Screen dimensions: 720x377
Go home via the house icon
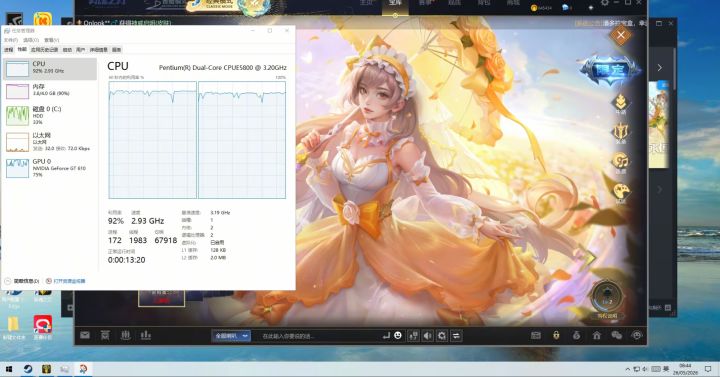(x=596, y=336)
